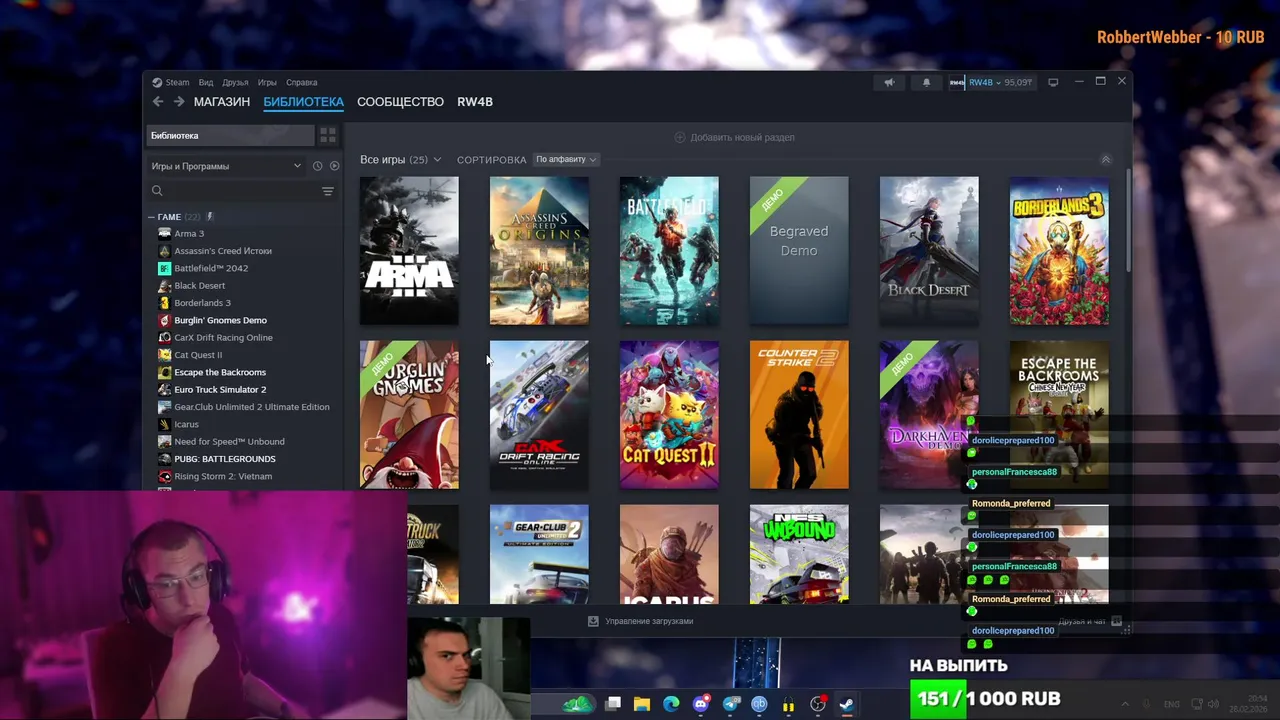
Task: Open the Друзья menu
Action: point(235,83)
